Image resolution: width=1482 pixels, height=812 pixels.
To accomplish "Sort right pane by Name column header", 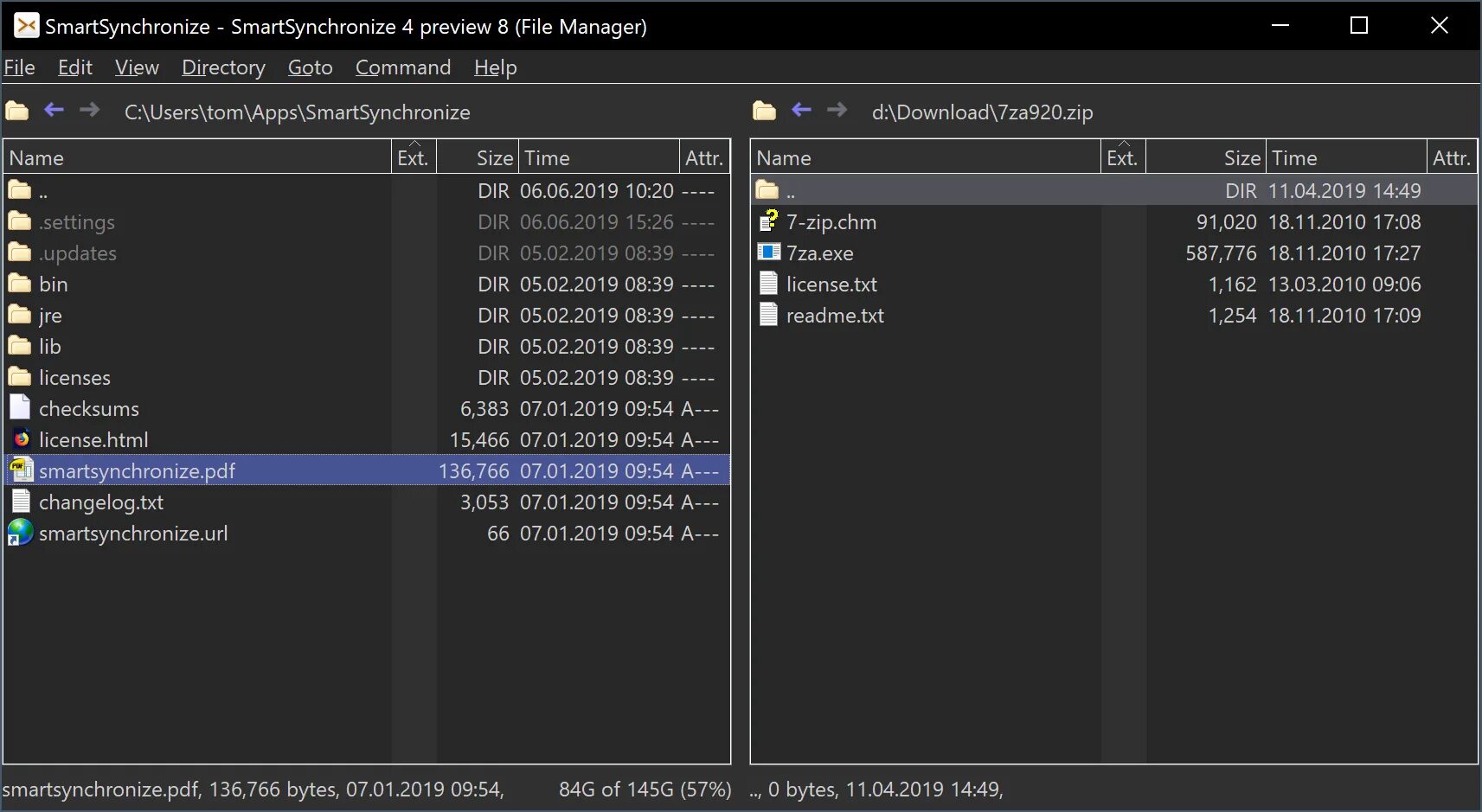I will coord(926,157).
